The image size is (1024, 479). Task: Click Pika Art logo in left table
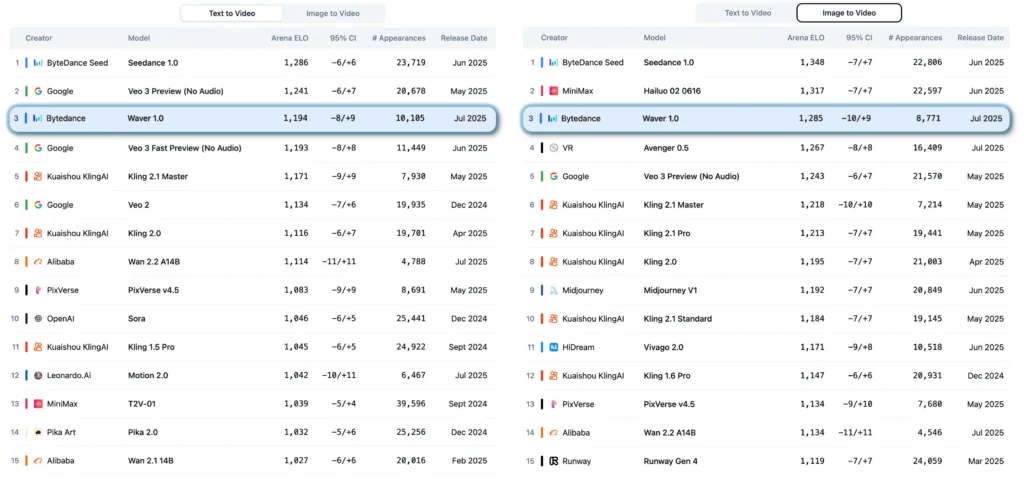pyautogui.click(x=38, y=433)
